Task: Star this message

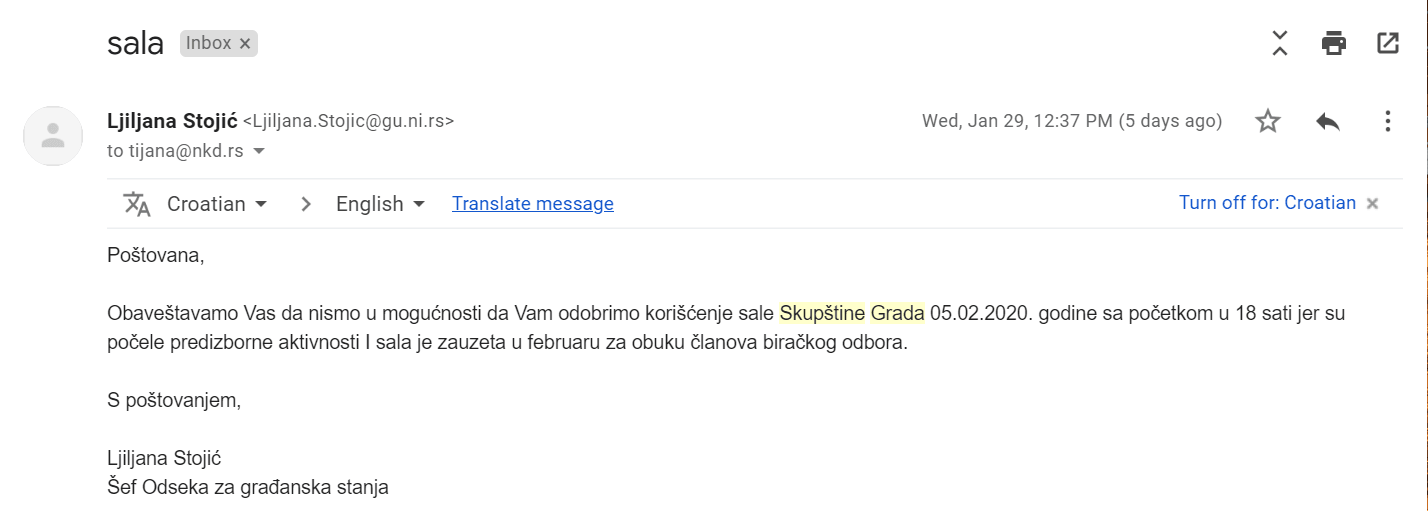Action: (1268, 122)
